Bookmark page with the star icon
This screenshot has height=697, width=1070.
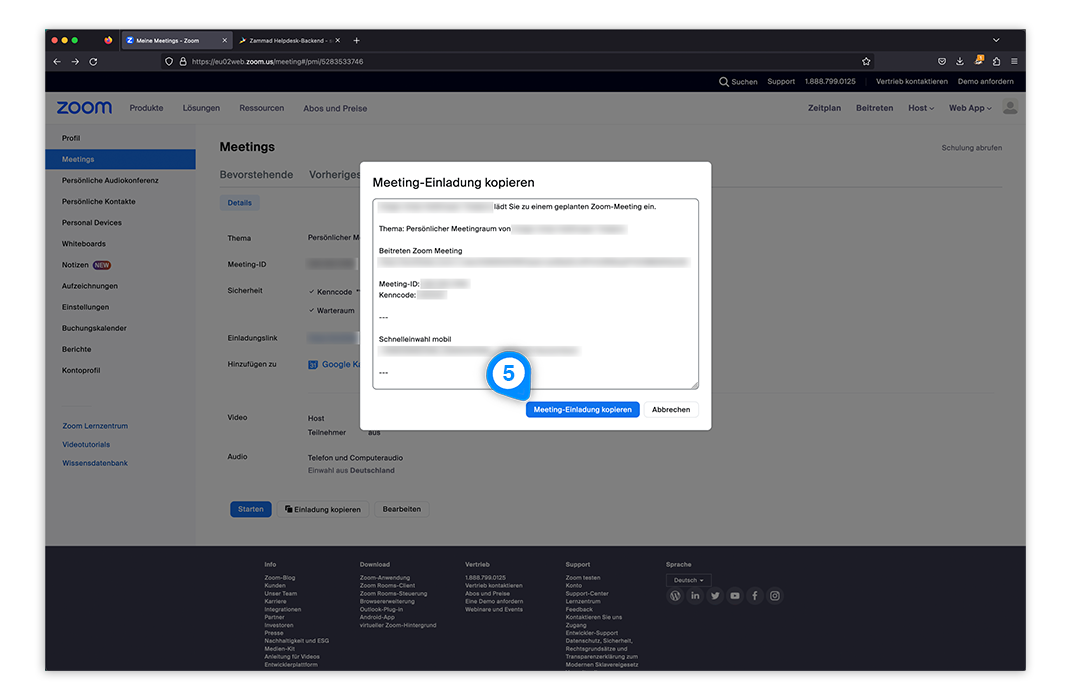[866, 61]
